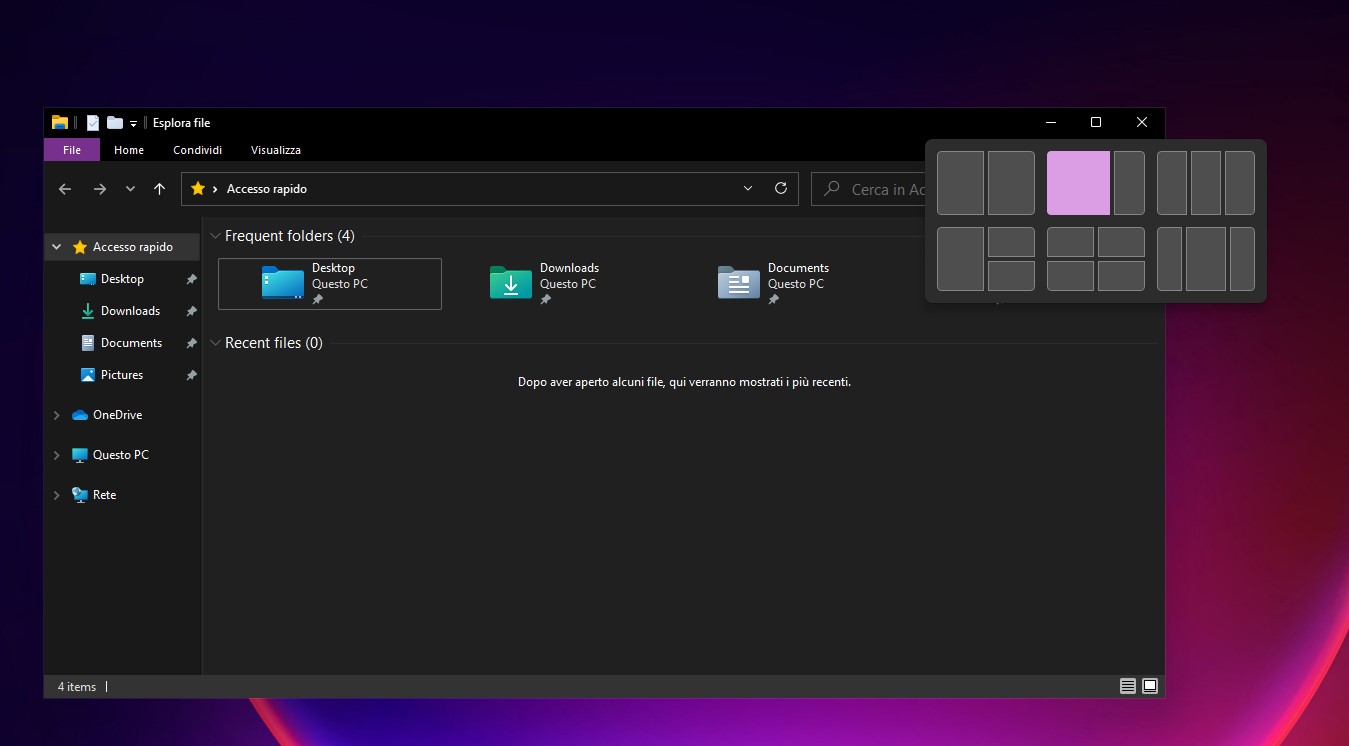Refresh the folder with the refresh icon

tap(781, 189)
